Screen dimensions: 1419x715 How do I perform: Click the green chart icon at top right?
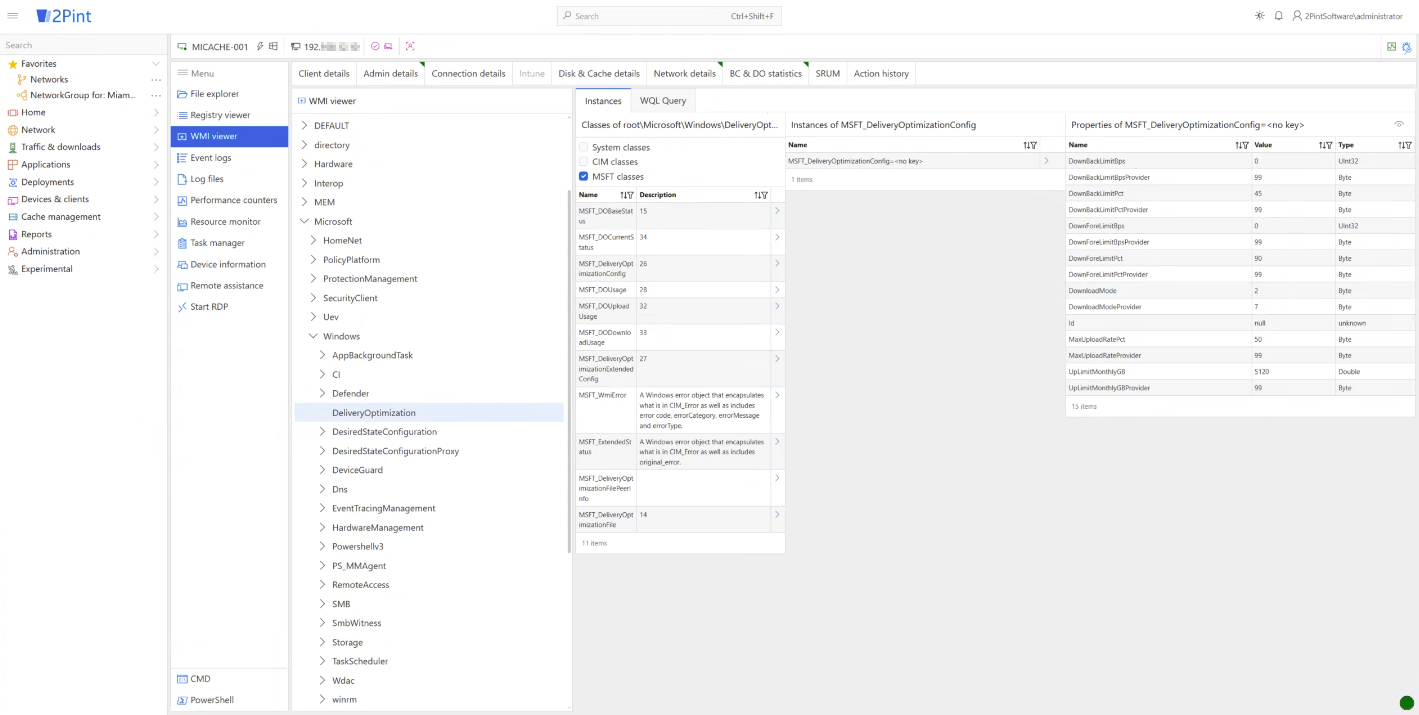[x=1391, y=46]
